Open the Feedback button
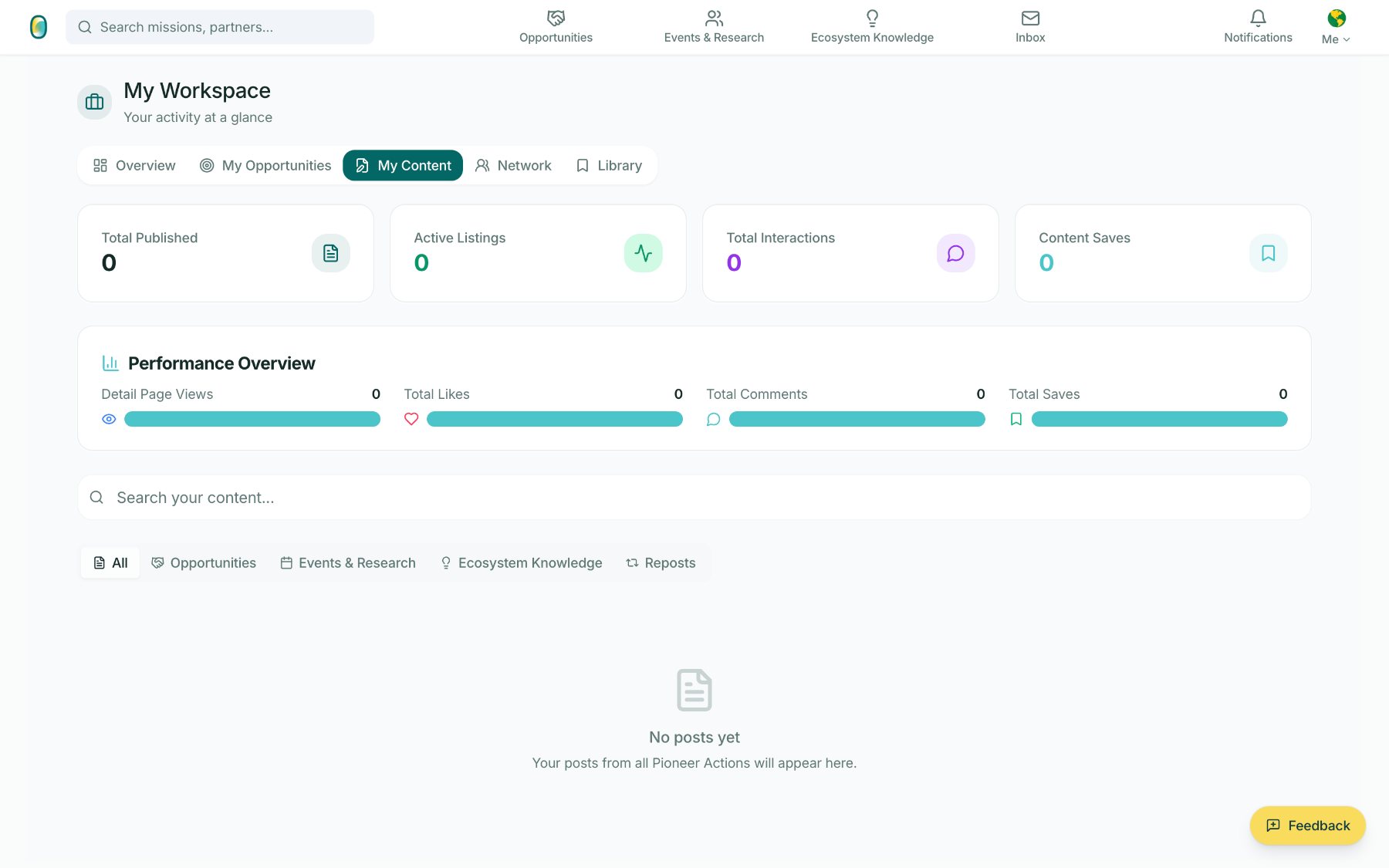Viewport: 1389px width, 868px height. tap(1308, 826)
